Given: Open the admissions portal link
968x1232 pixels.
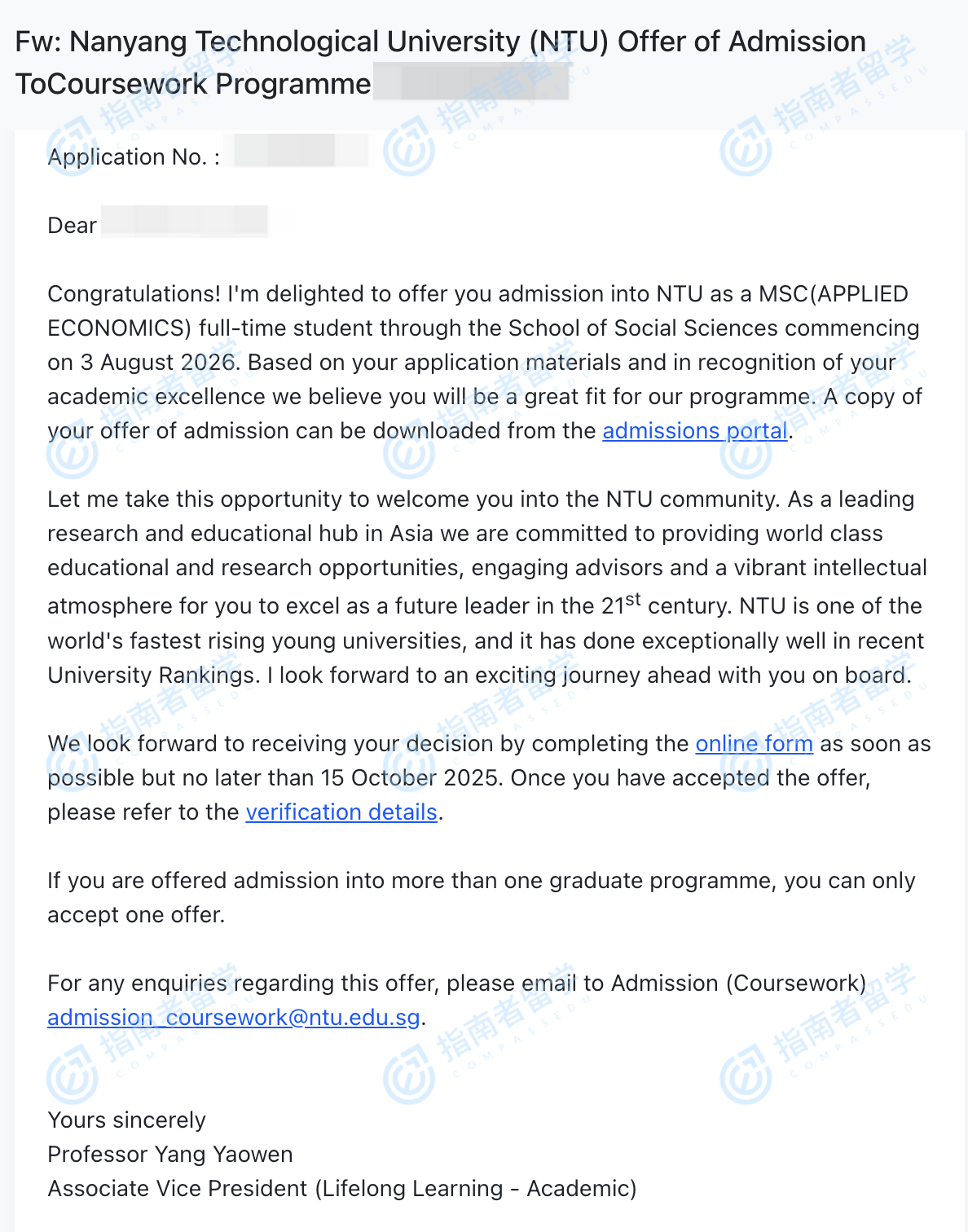Looking at the screenshot, I should [x=695, y=431].
